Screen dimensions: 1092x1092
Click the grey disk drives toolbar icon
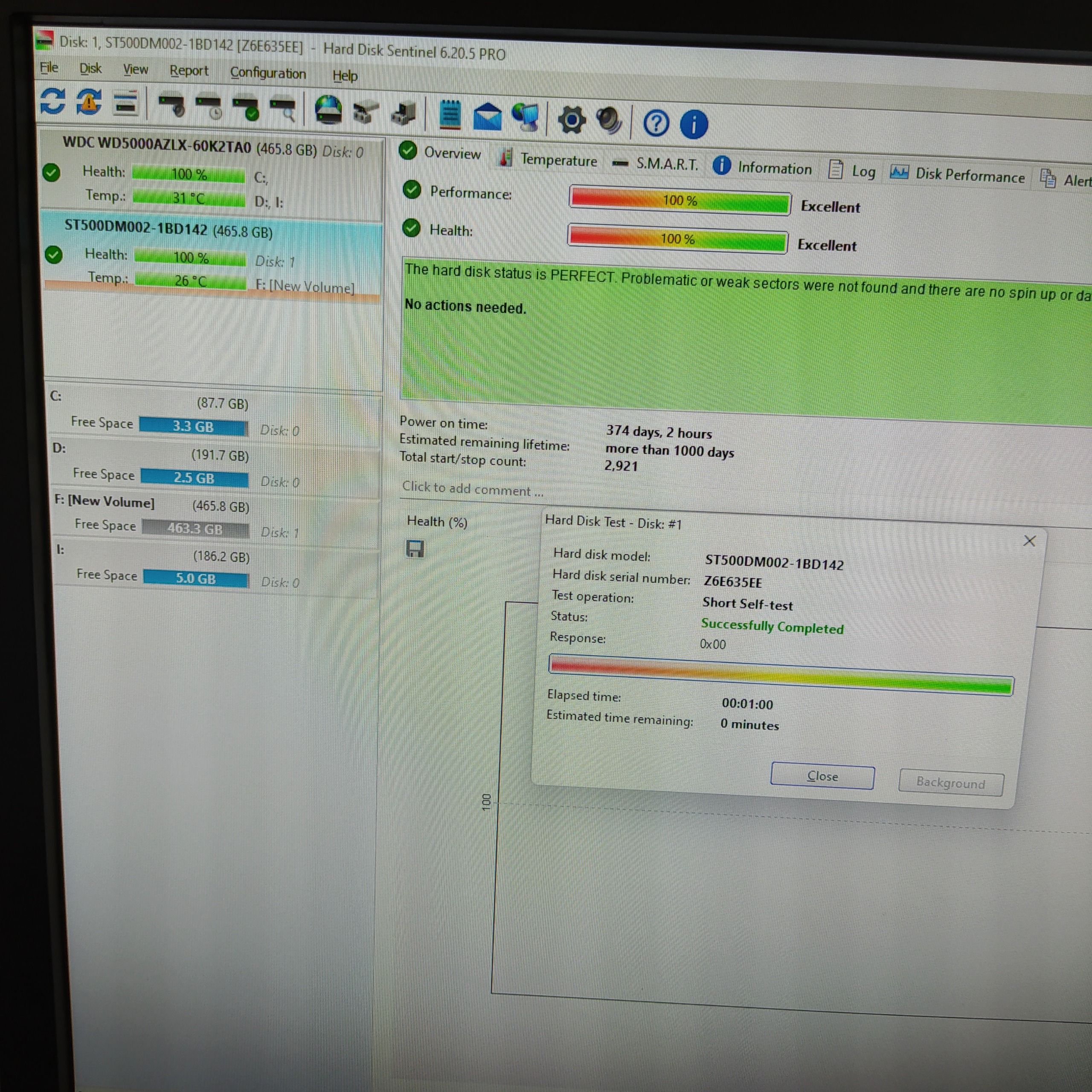point(366,112)
